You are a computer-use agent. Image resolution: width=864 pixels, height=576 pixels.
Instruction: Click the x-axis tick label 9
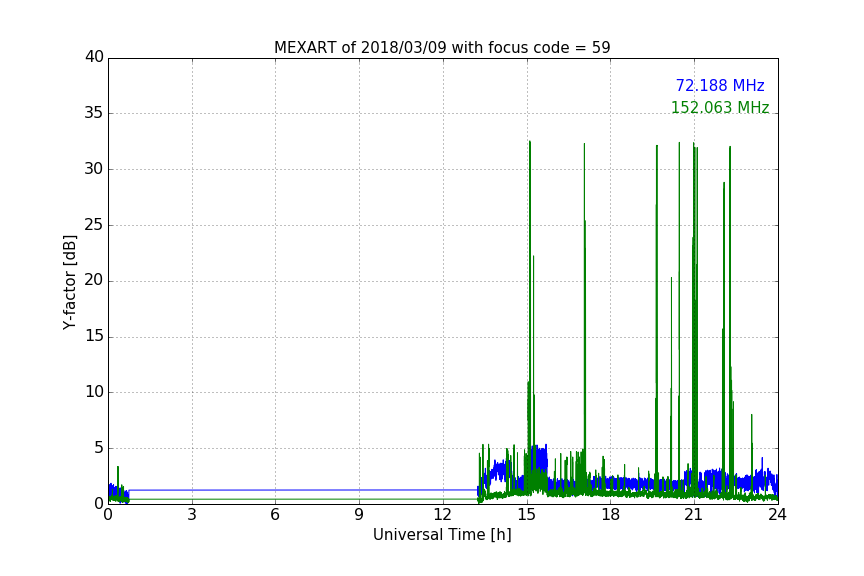[x=359, y=515]
